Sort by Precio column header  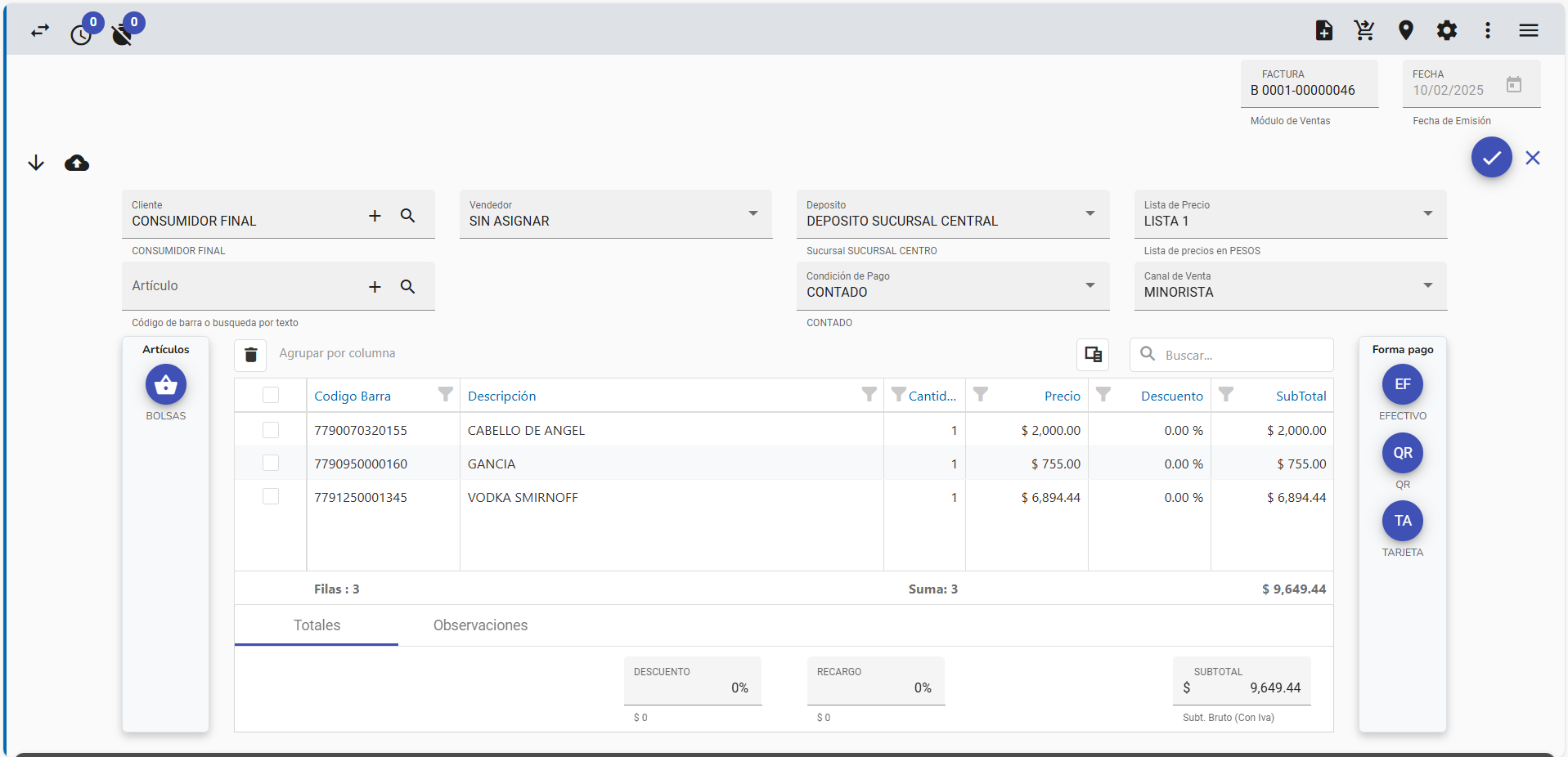click(x=1063, y=396)
